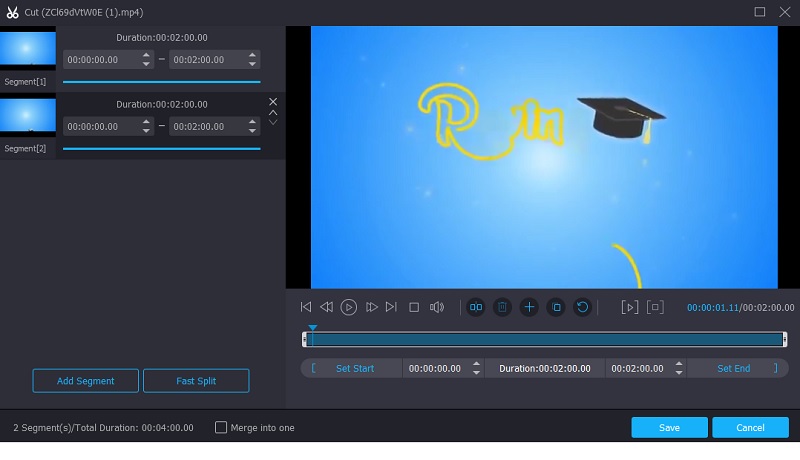
Task: Click the Add Segment button
Action: (85, 381)
